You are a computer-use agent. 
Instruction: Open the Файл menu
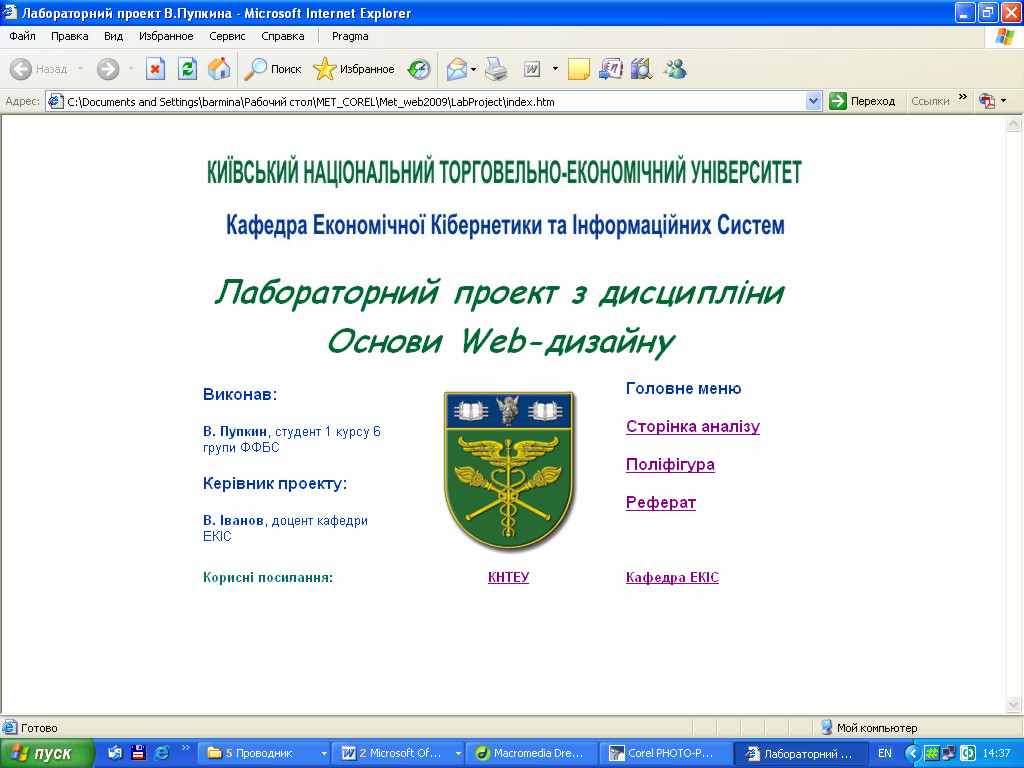22,36
